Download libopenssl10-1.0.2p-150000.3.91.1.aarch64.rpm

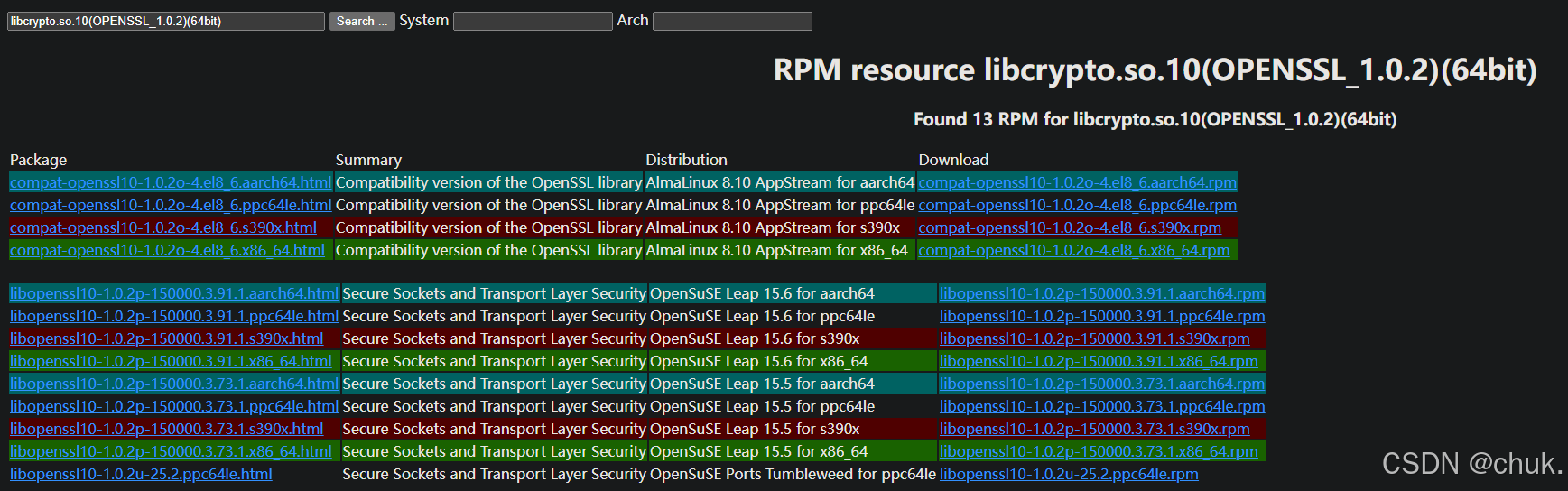point(1102,293)
